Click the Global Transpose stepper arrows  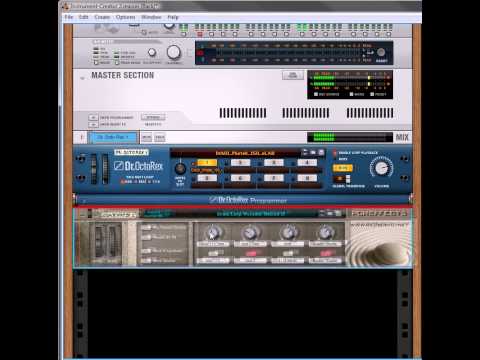[348, 179]
